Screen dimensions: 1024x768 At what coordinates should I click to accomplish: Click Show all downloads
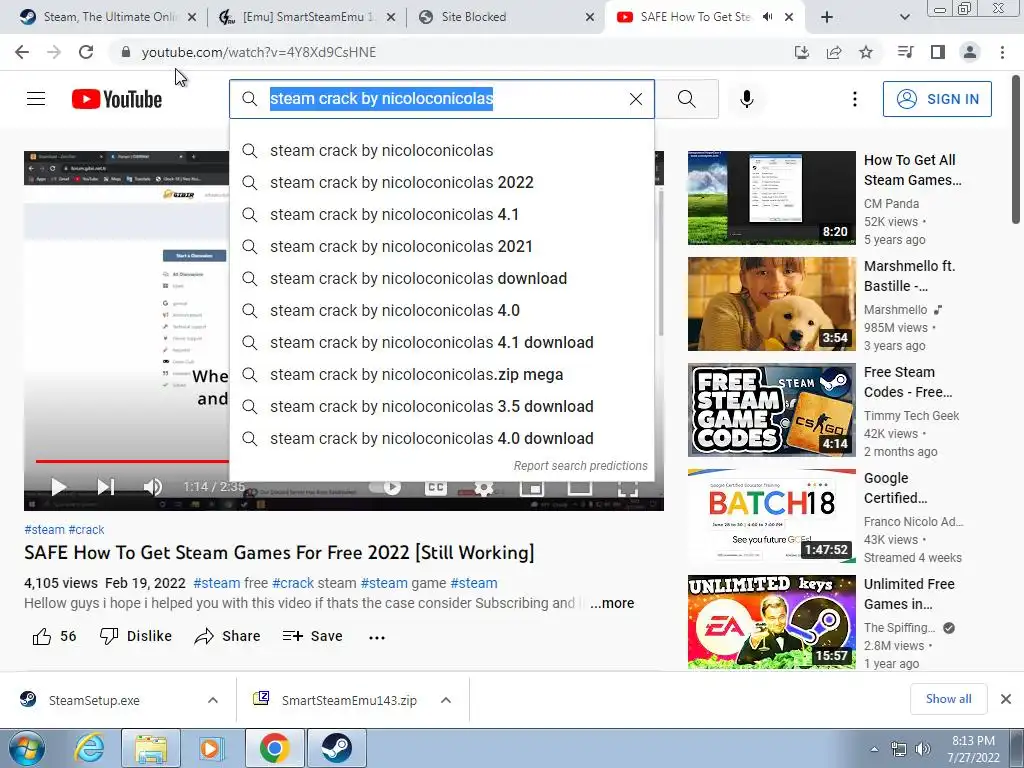948,699
